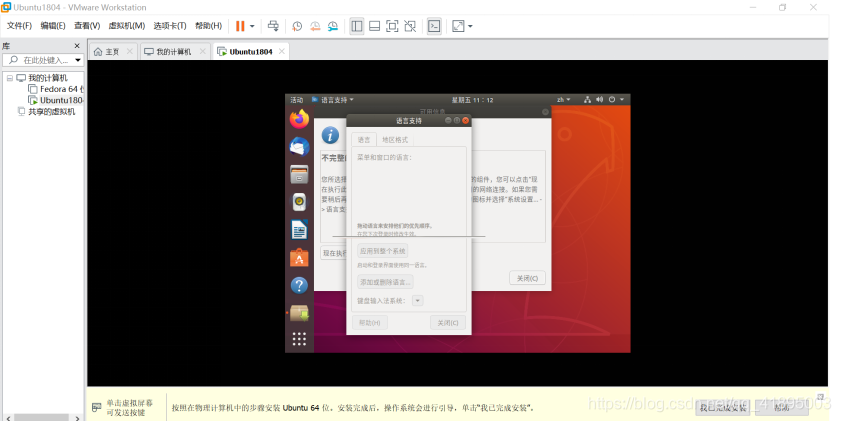Select Ubuntu1804 in the library tree
This screenshot has width=841, height=422.
coord(56,100)
